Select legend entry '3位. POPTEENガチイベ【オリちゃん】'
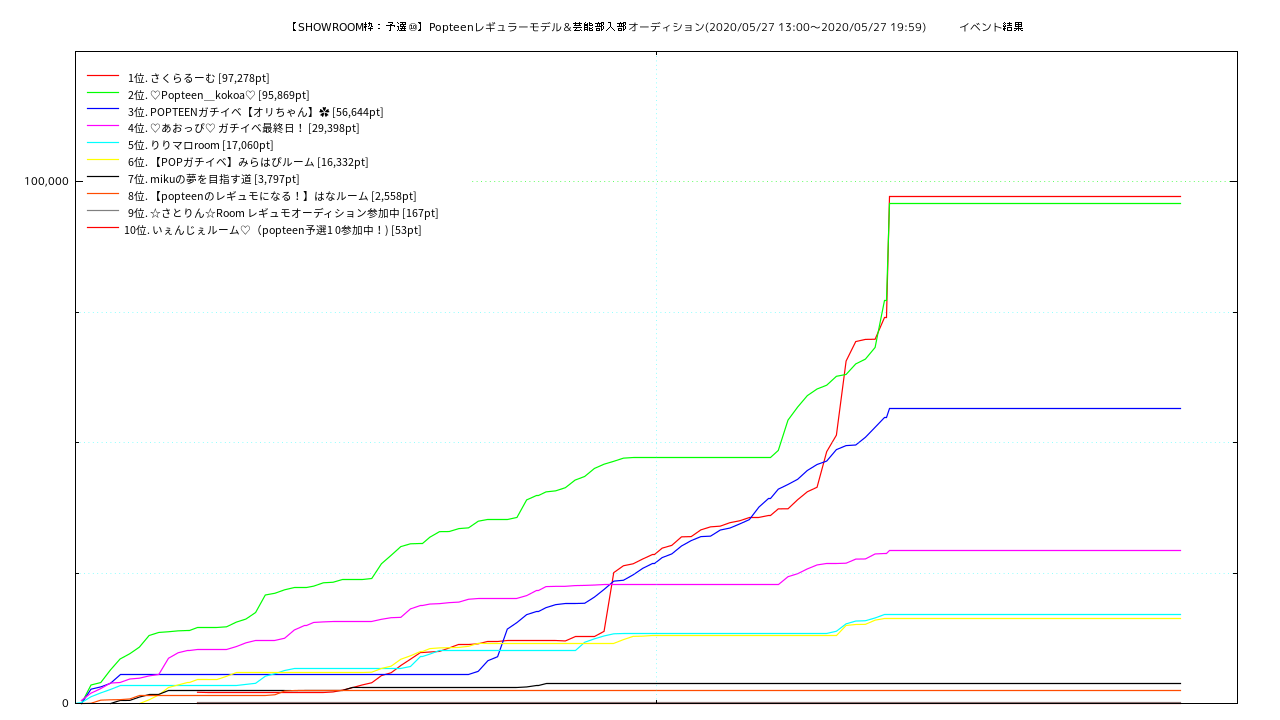This screenshot has height=720, width=1280. (255, 112)
